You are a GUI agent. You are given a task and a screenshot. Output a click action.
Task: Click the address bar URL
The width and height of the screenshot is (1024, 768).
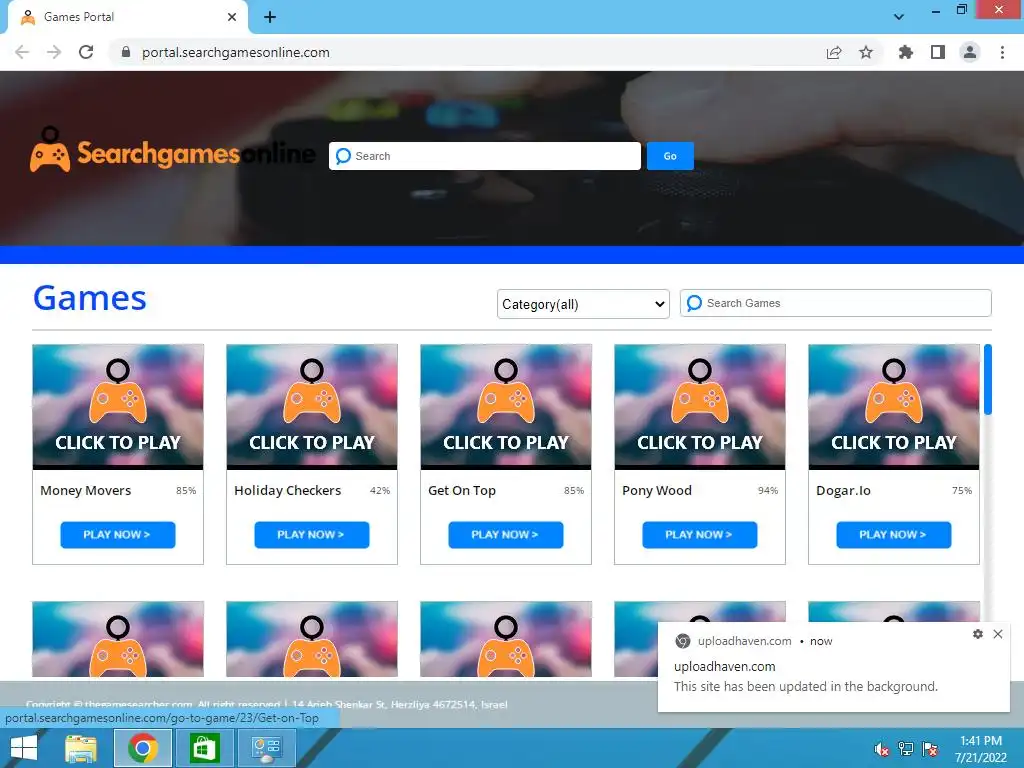pyautogui.click(x=236, y=52)
